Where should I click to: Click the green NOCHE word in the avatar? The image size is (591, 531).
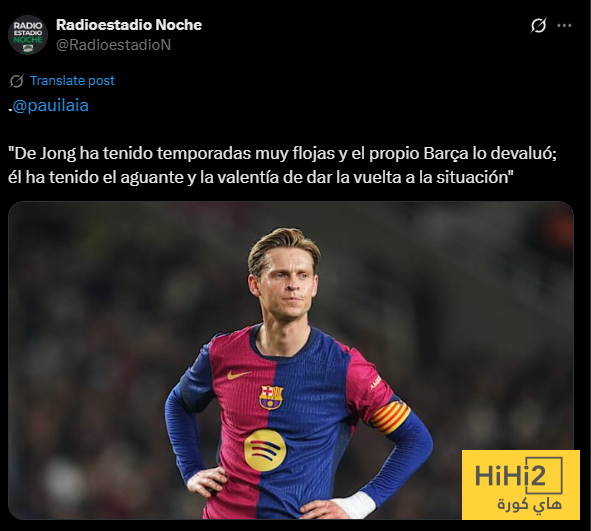click(x=28, y=40)
